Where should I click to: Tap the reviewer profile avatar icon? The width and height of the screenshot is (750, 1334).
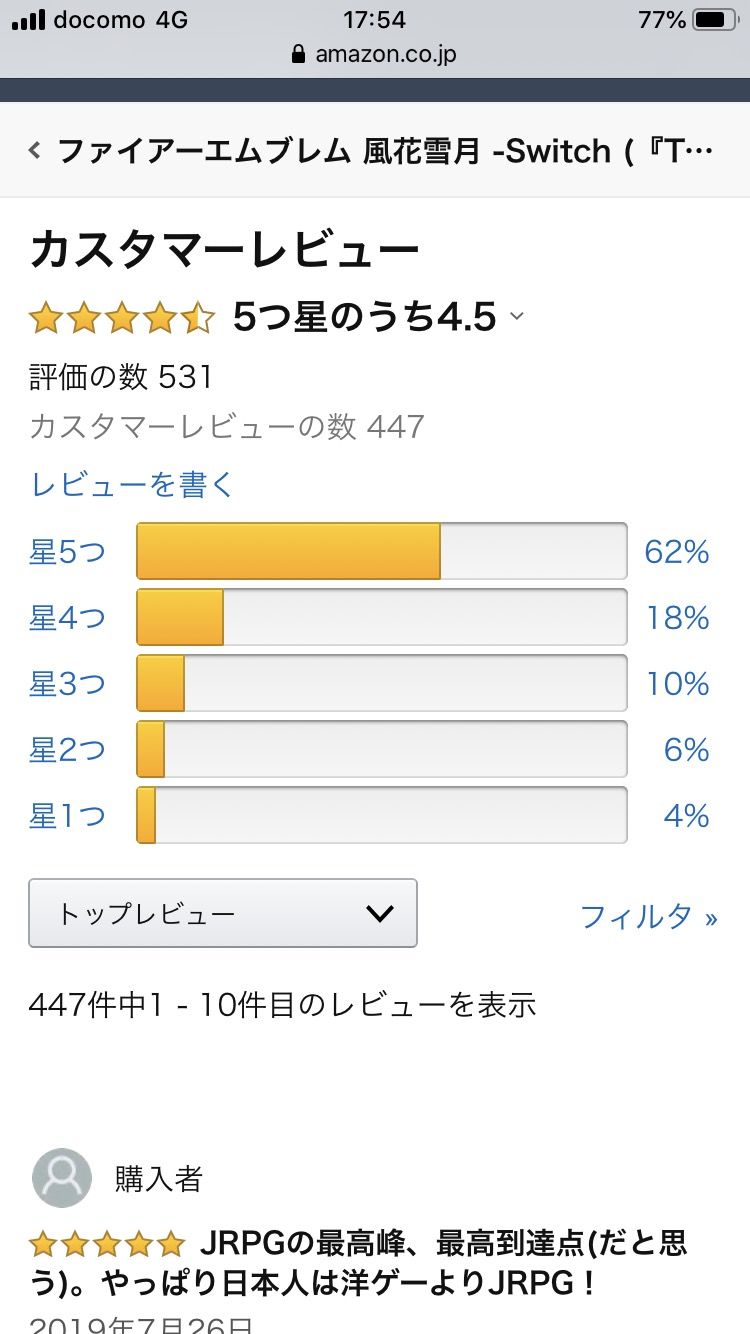[x=62, y=1177]
